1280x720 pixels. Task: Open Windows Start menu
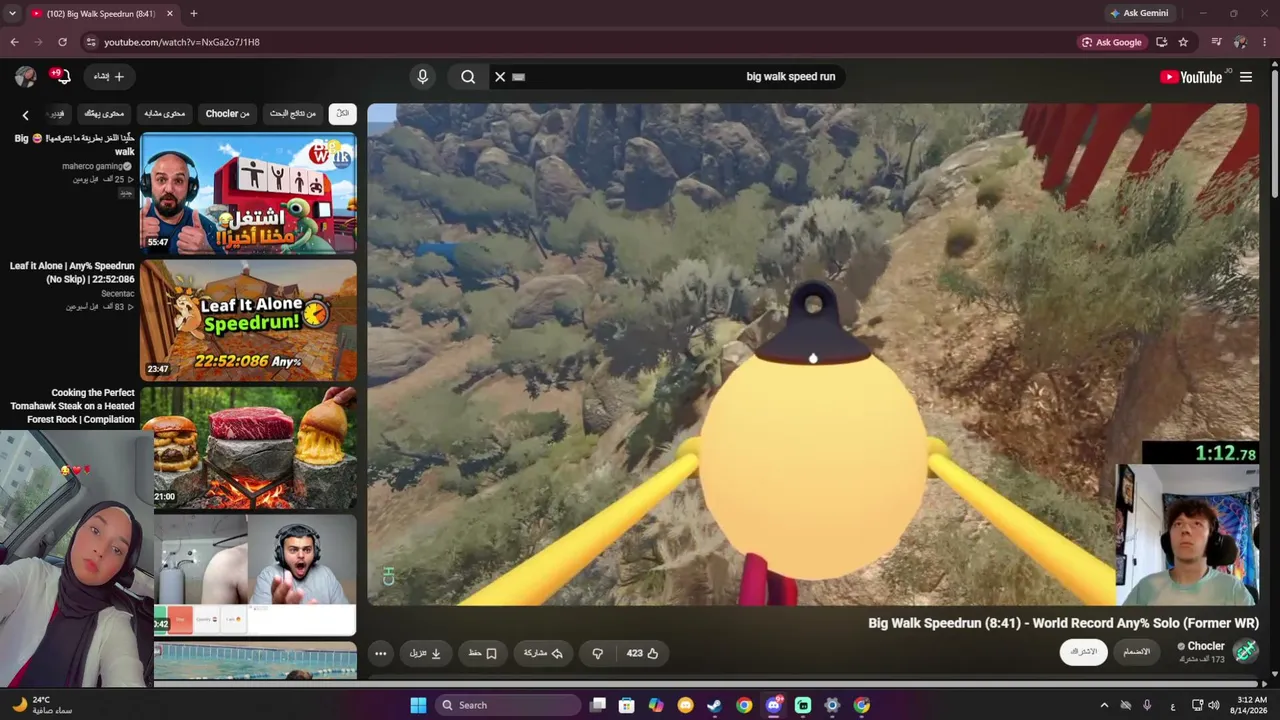click(x=418, y=705)
